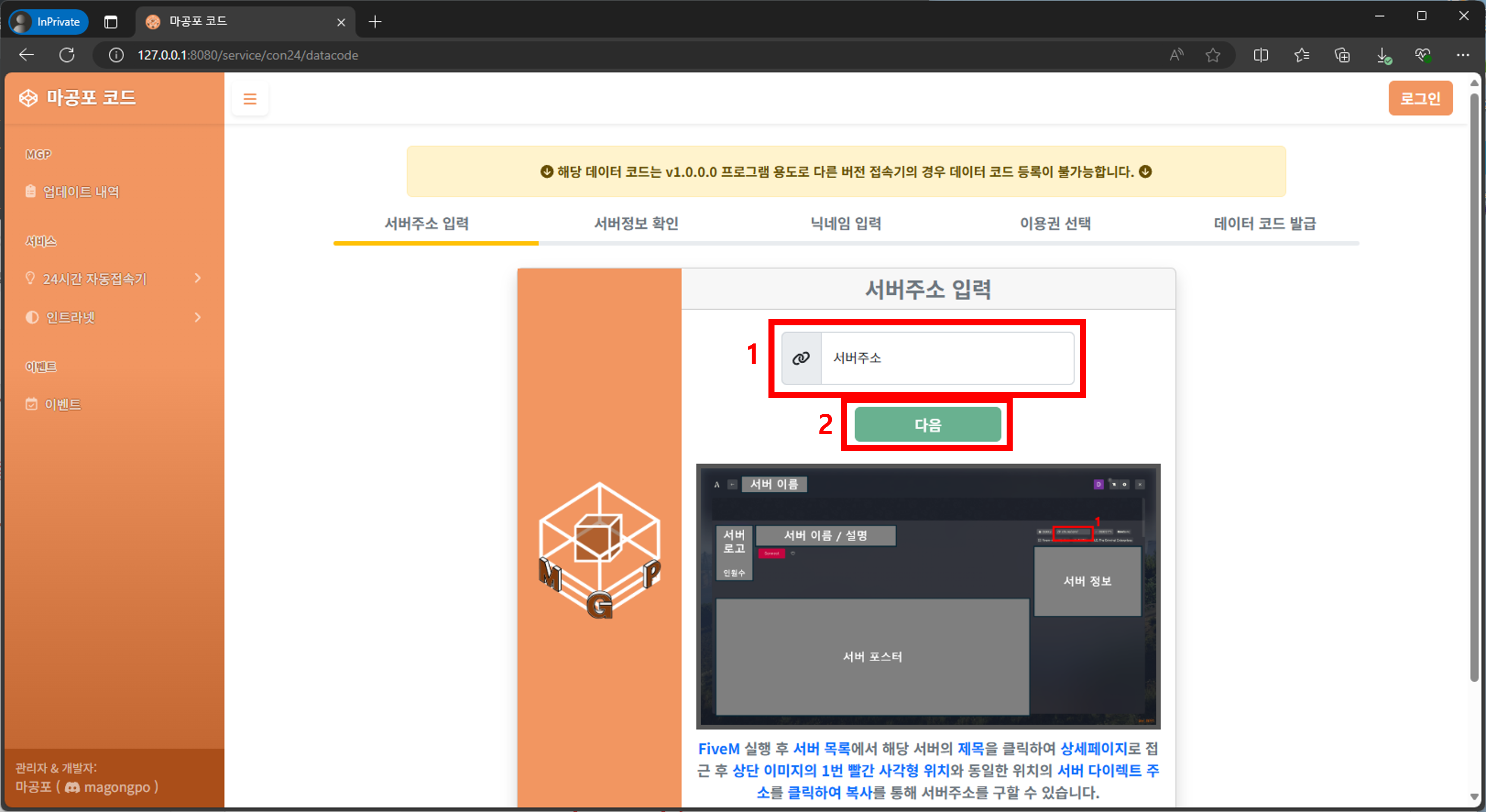Open Split screen icon
Viewport: 1486px width, 812px height.
coord(1260,55)
